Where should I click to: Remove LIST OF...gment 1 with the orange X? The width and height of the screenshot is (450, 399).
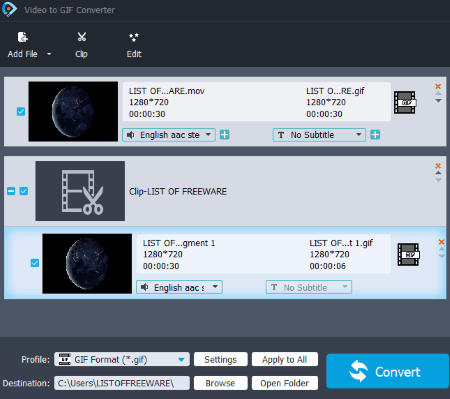point(441,242)
